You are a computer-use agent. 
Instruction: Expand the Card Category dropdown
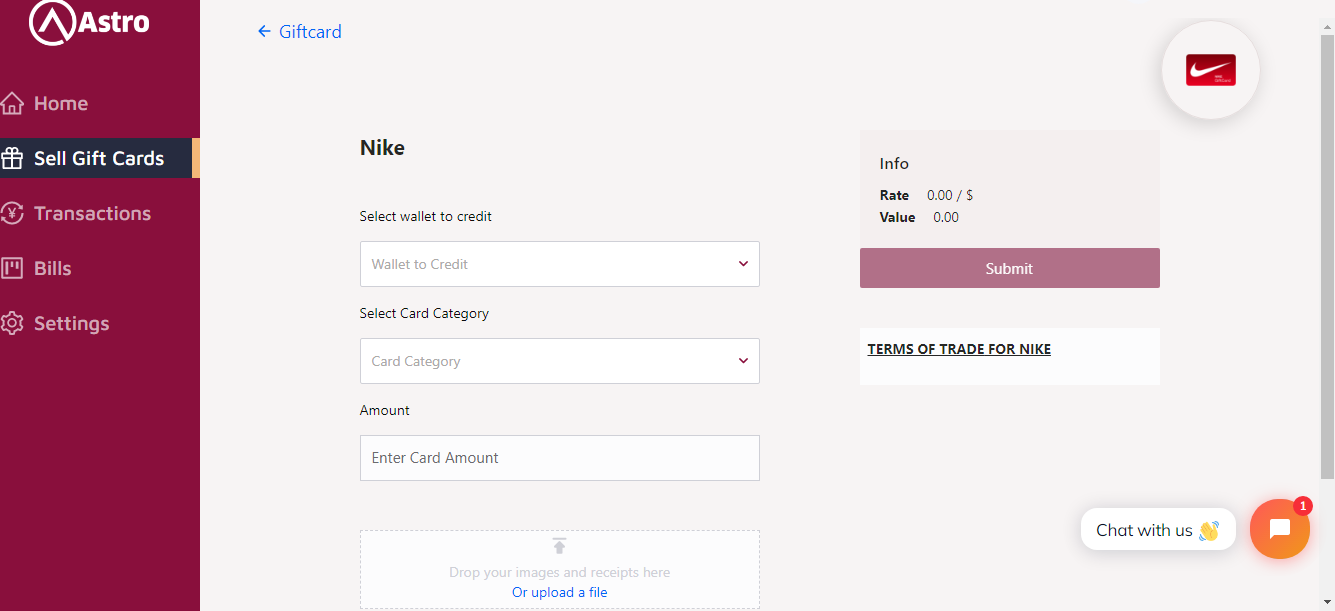559,361
